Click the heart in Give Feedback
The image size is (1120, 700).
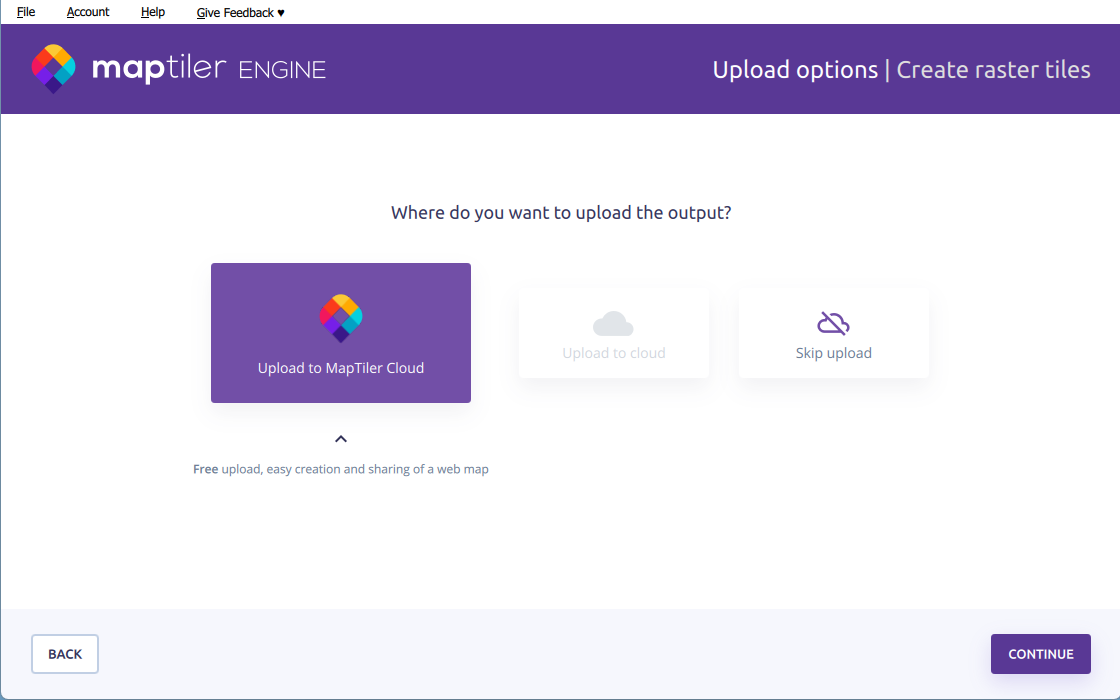tap(281, 13)
